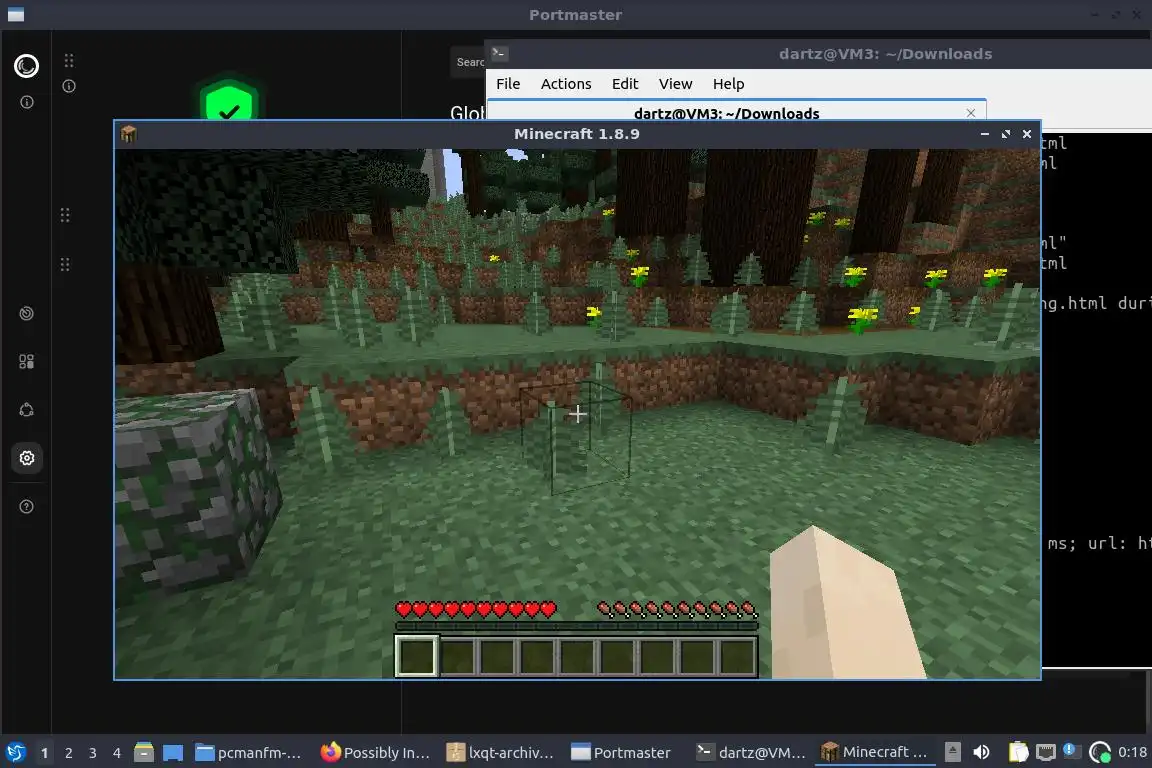Open the Portmaster apps grid icon
The width and height of the screenshot is (1152, 768).
coord(26,362)
